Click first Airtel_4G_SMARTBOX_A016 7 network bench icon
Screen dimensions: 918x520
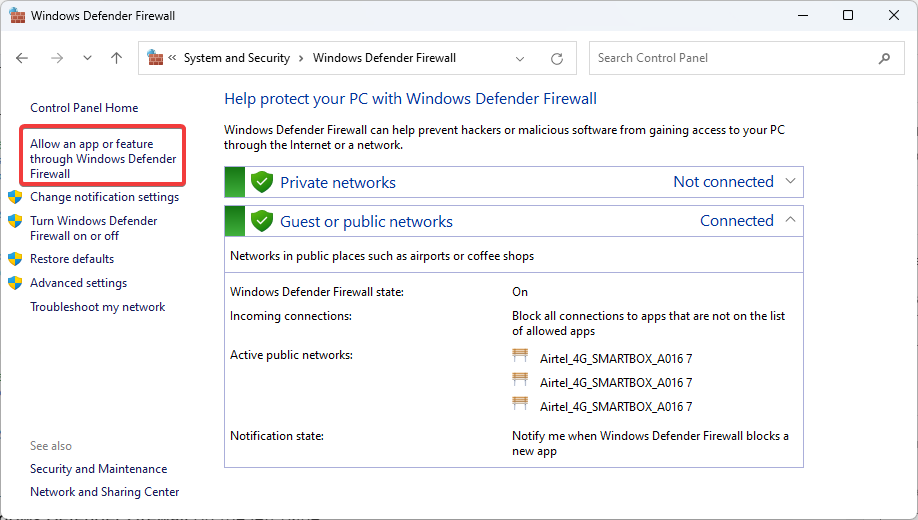coord(520,355)
